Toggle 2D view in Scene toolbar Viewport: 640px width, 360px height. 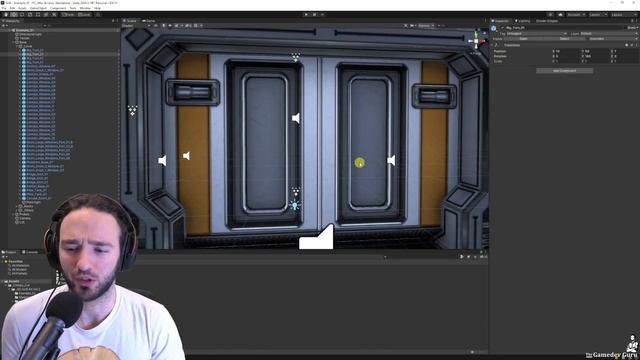tap(156, 26)
